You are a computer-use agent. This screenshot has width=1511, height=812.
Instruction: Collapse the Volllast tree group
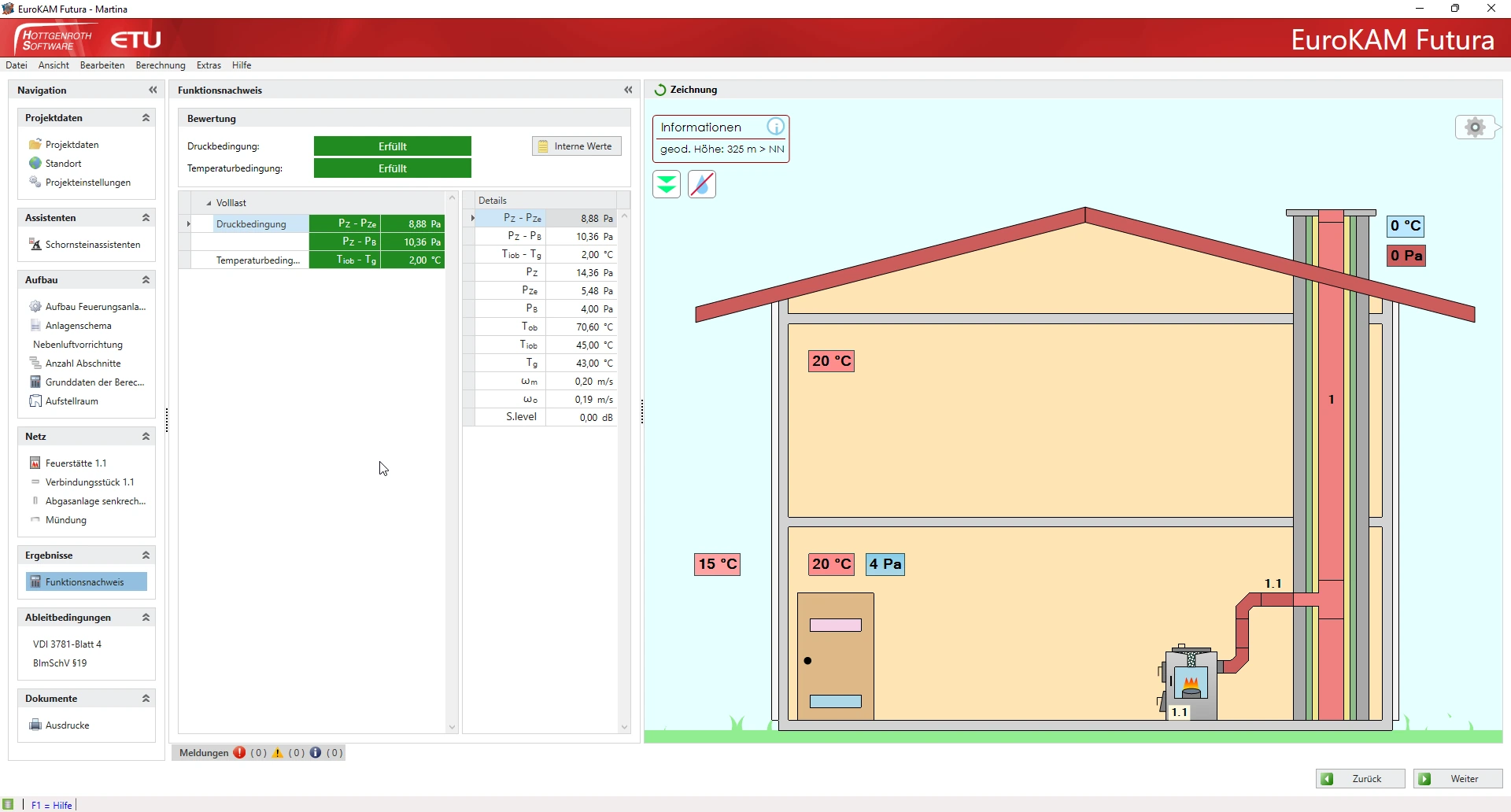(x=209, y=203)
